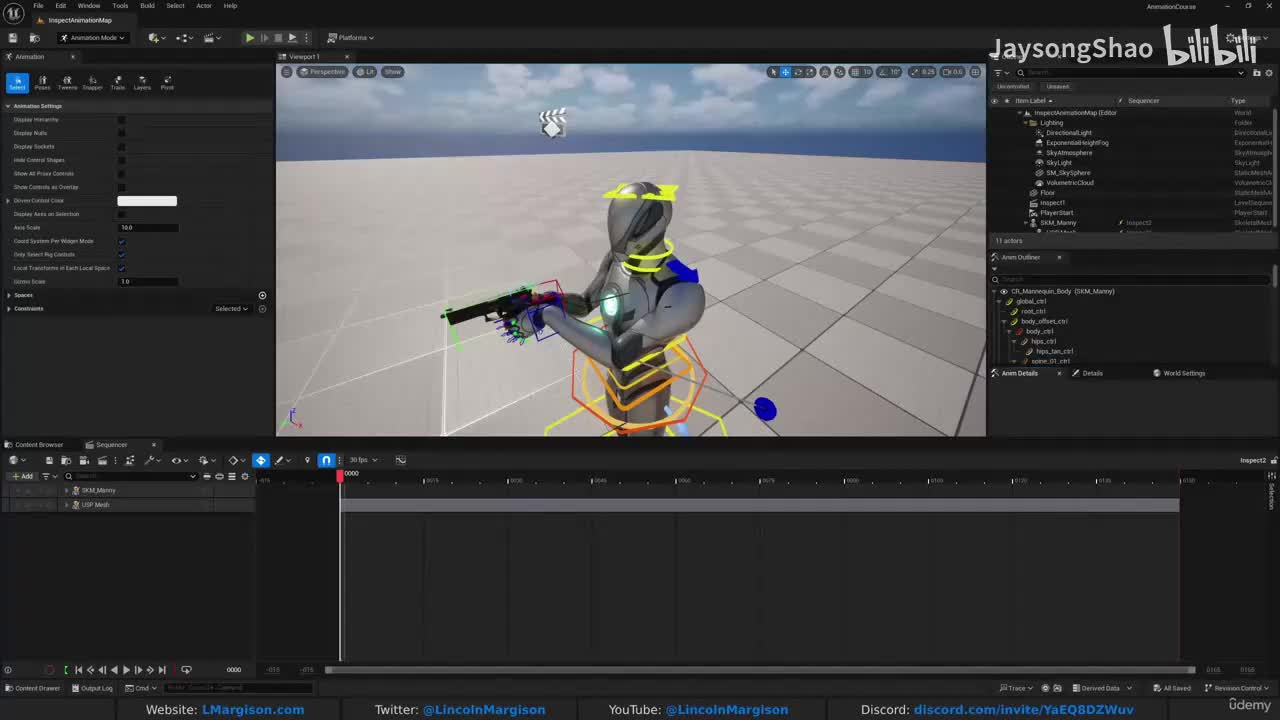Activate the Pivot tool

coord(167,82)
